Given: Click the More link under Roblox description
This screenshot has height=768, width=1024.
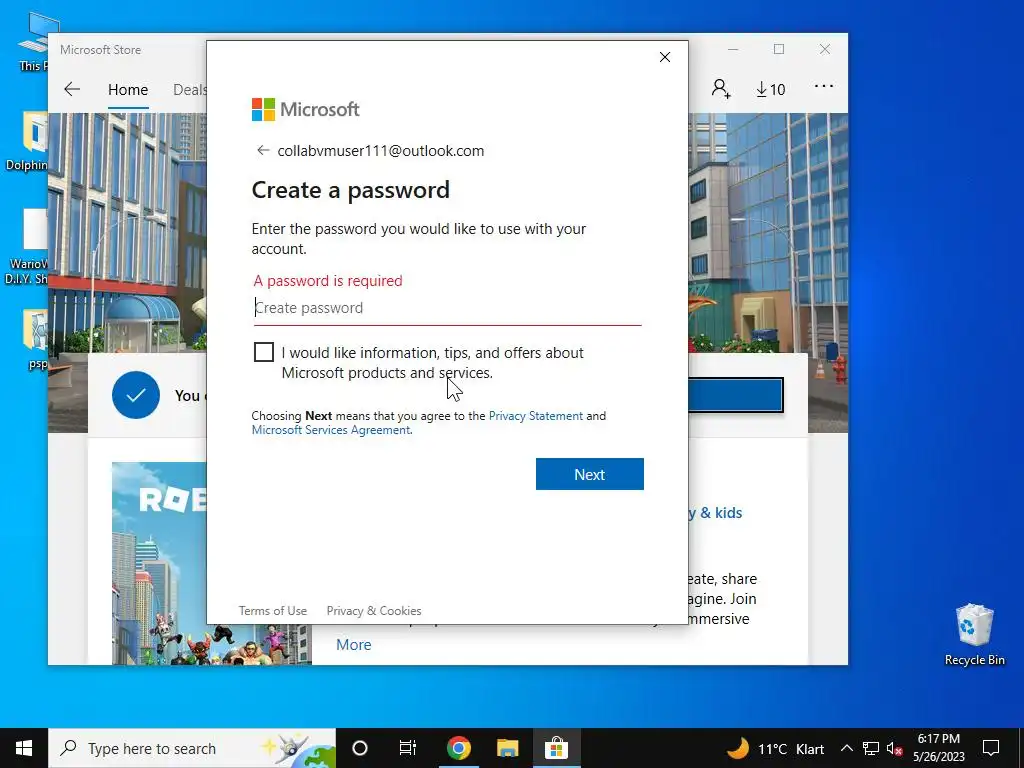Looking at the screenshot, I should coord(353,645).
